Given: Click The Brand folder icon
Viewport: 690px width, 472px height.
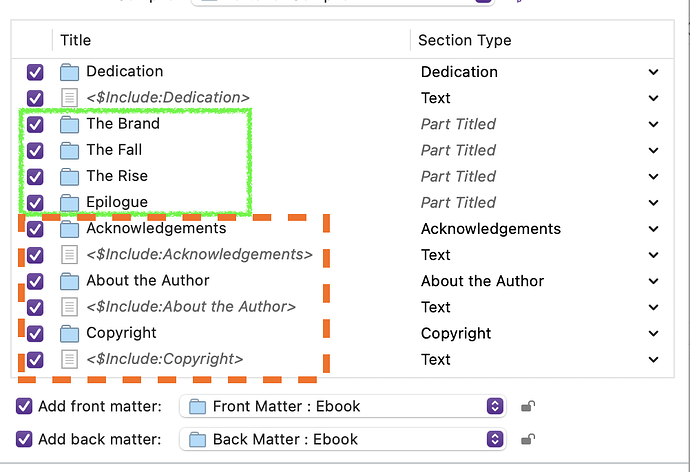Looking at the screenshot, I should [x=69, y=124].
